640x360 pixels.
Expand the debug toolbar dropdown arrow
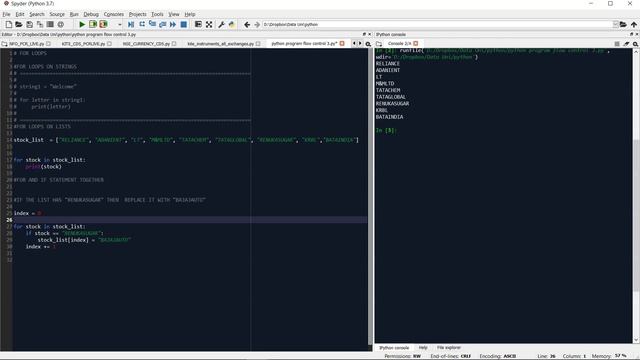point(120,25)
